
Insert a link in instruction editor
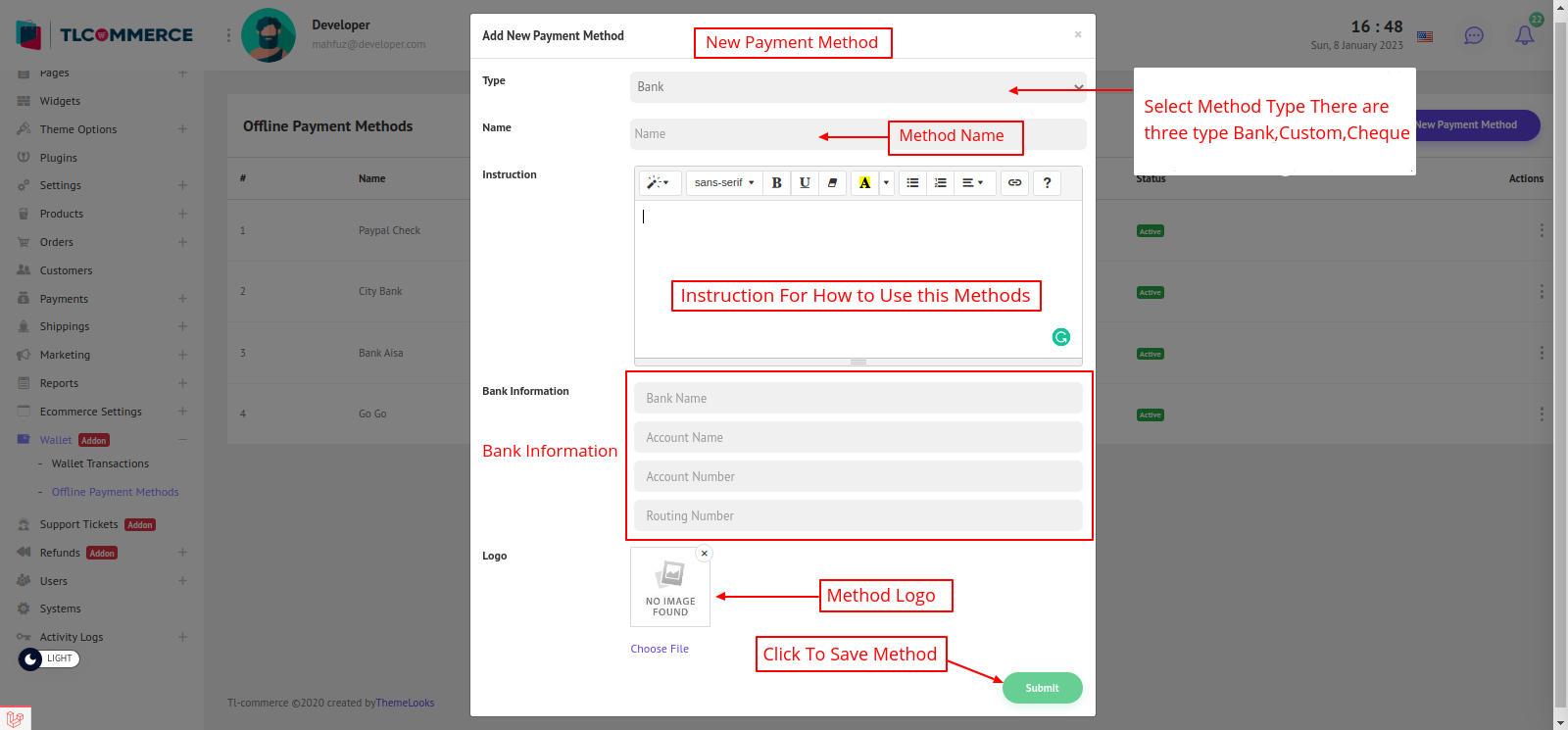[x=1014, y=183]
